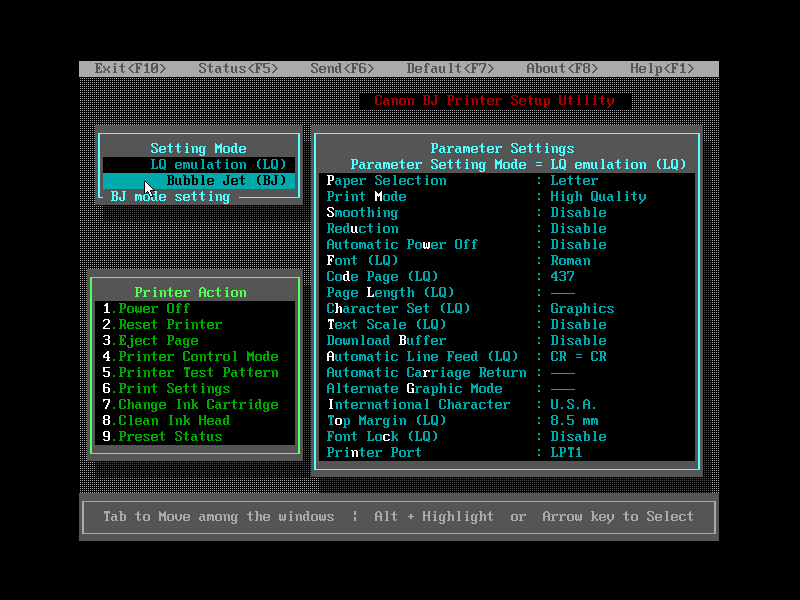Select the Page Length (LQ) parameter

[x=507, y=292]
